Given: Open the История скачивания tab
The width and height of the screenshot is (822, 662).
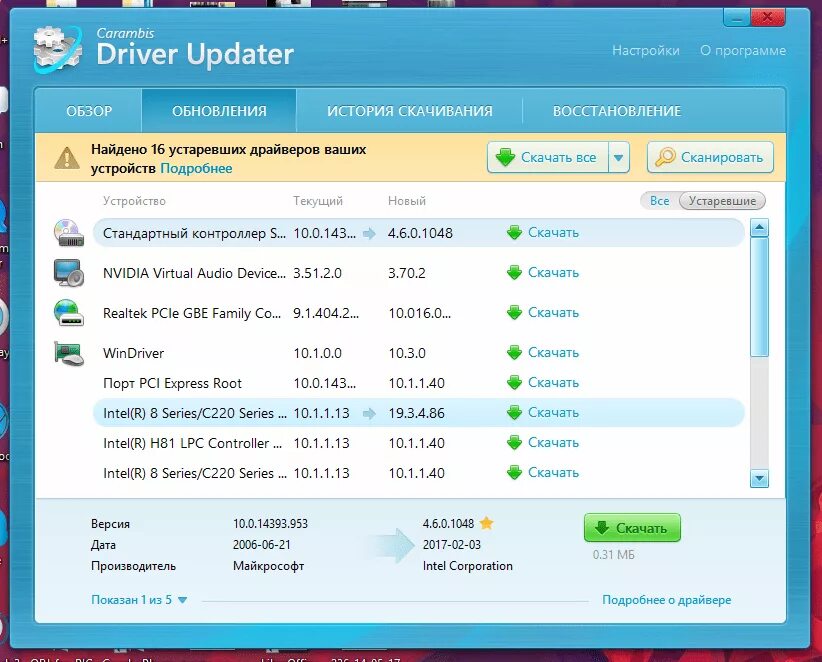Looking at the screenshot, I should point(409,111).
